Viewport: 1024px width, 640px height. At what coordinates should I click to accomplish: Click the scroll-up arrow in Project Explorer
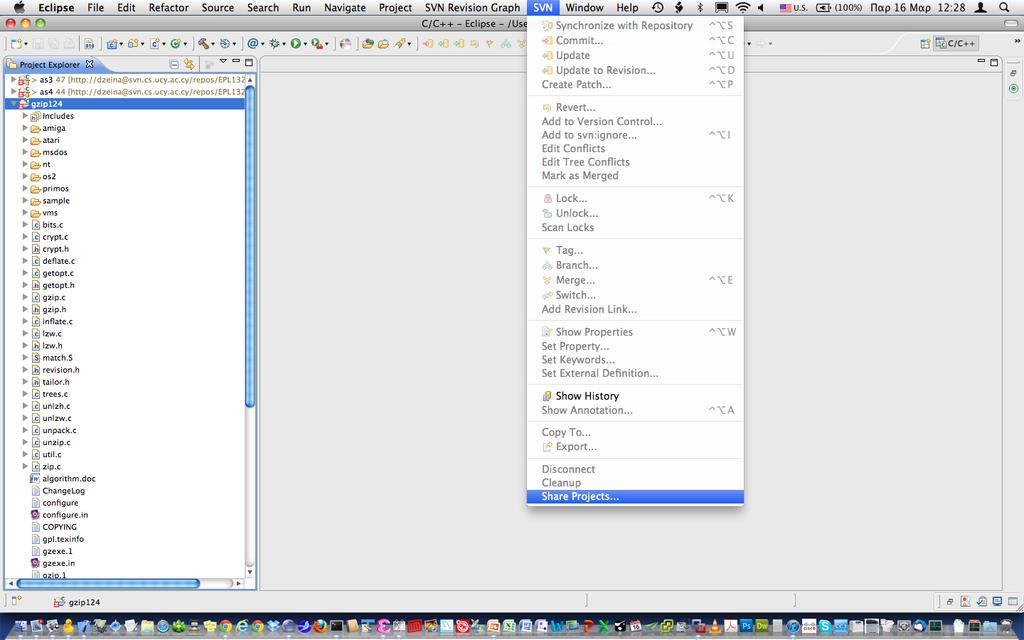pyautogui.click(x=249, y=79)
